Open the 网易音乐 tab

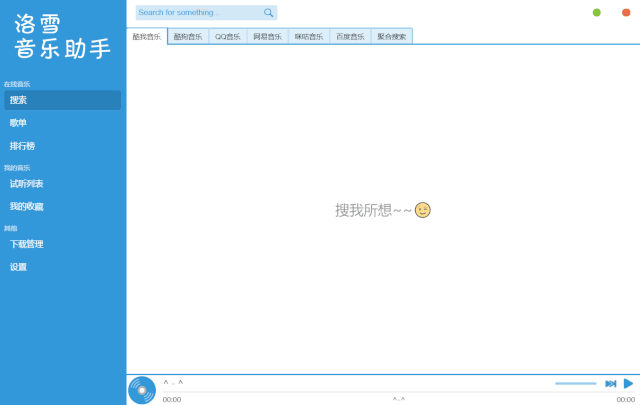(x=267, y=36)
